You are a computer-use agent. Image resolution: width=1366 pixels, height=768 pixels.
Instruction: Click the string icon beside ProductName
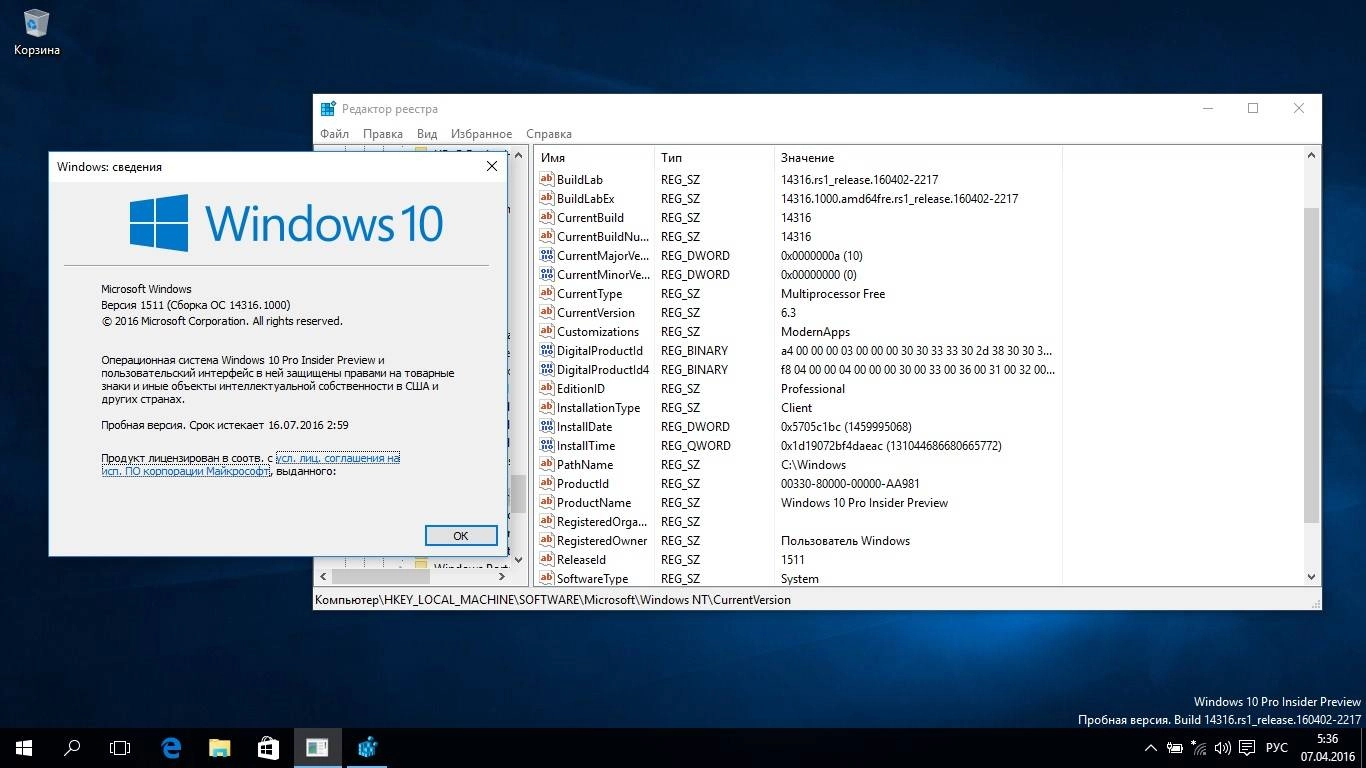pos(547,502)
